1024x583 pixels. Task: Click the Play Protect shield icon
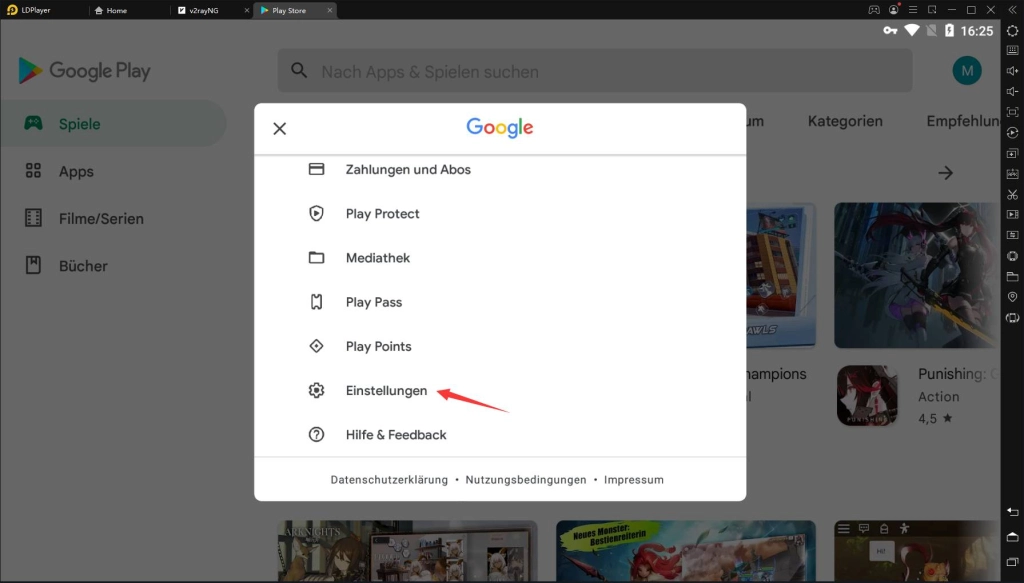[x=316, y=213]
